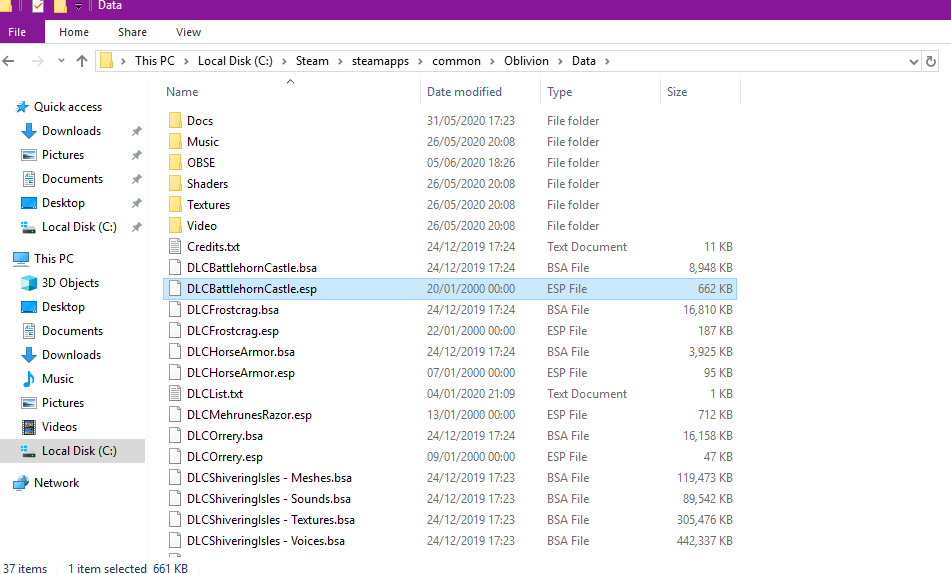Go up one folder level arrow
951x574 pixels.
[x=82, y=61]
